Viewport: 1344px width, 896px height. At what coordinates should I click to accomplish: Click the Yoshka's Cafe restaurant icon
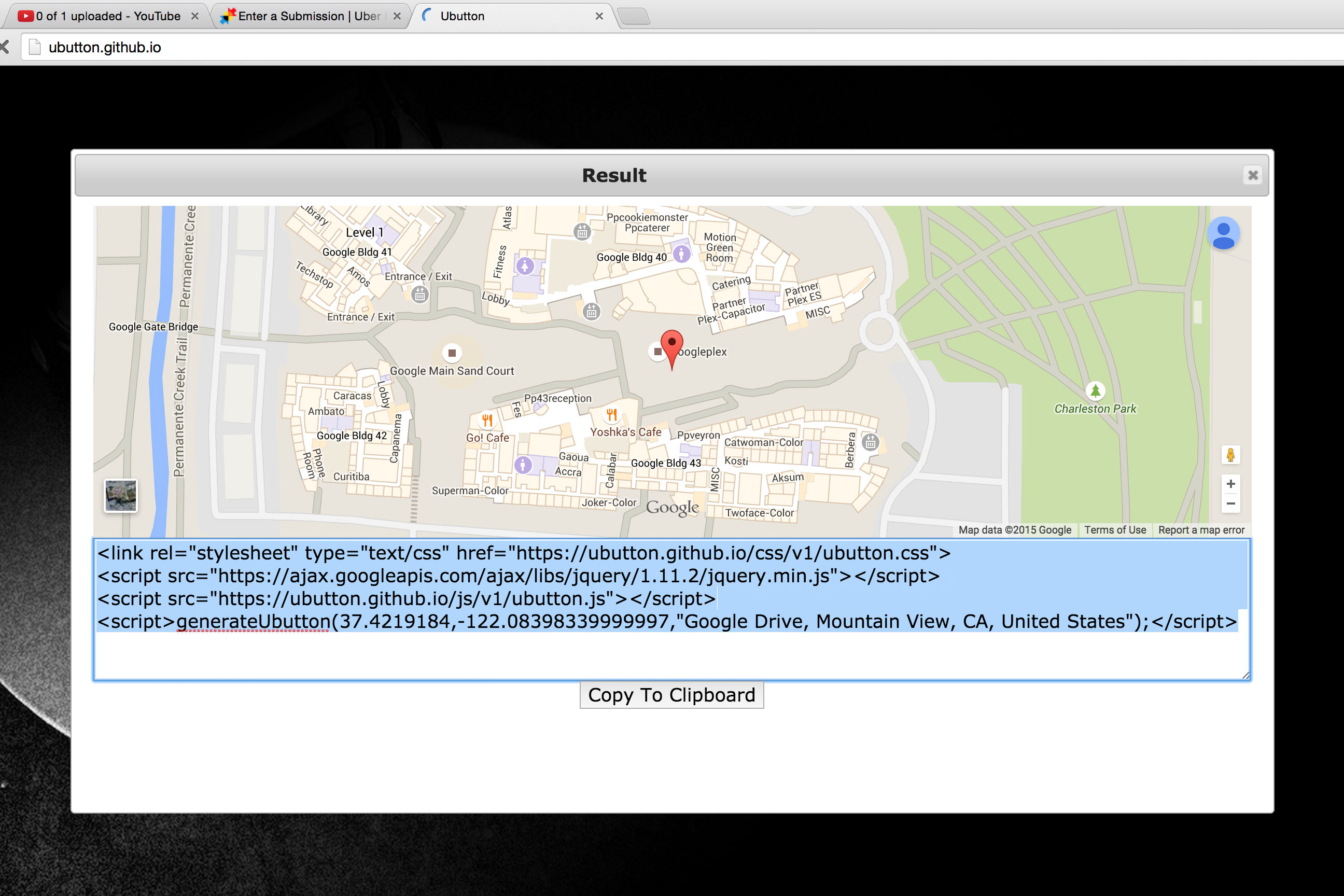tap(611, 414)
